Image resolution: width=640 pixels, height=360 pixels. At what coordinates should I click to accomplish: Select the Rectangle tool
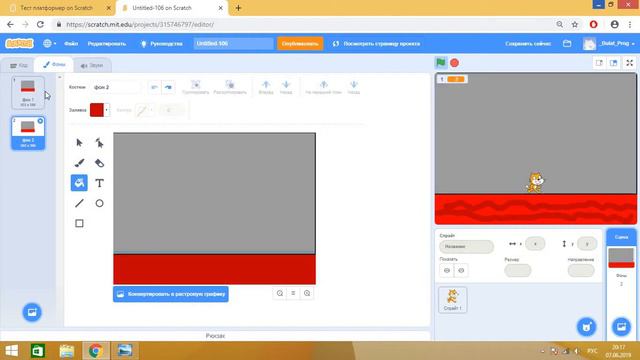click(79, 223)
